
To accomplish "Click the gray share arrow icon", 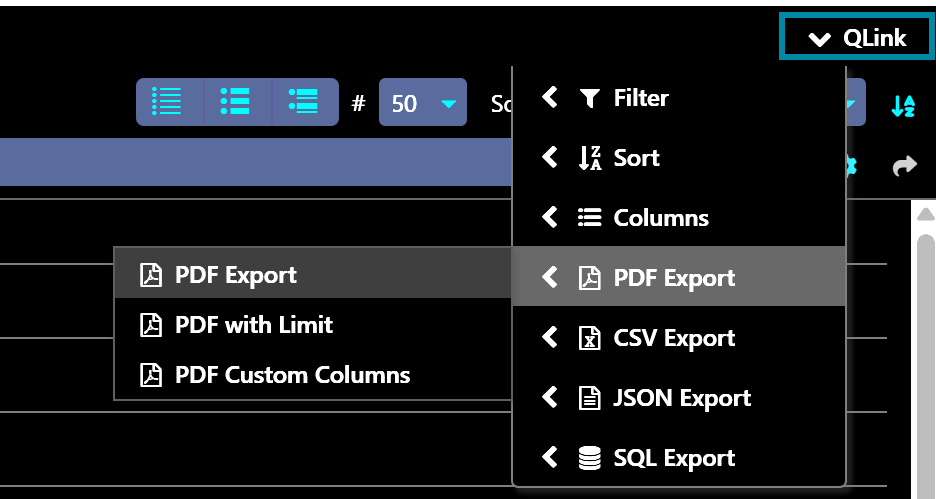I will point(904,166).
